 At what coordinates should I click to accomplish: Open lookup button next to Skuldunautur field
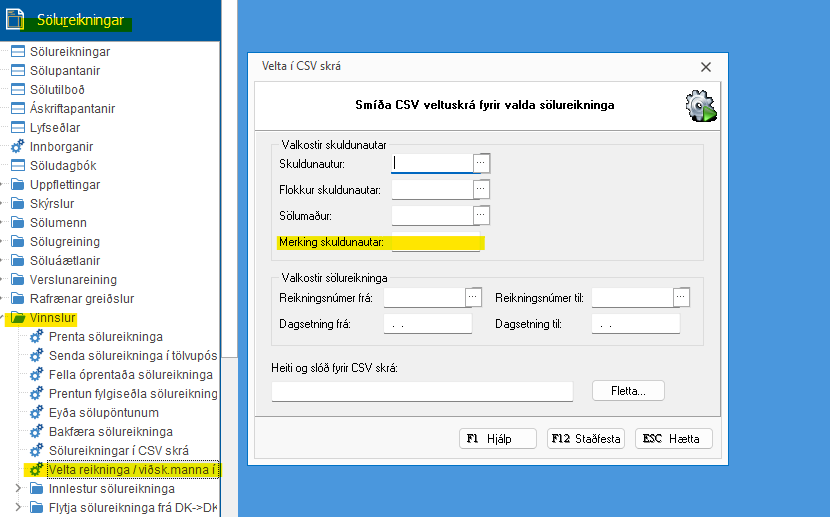(481, 162)
